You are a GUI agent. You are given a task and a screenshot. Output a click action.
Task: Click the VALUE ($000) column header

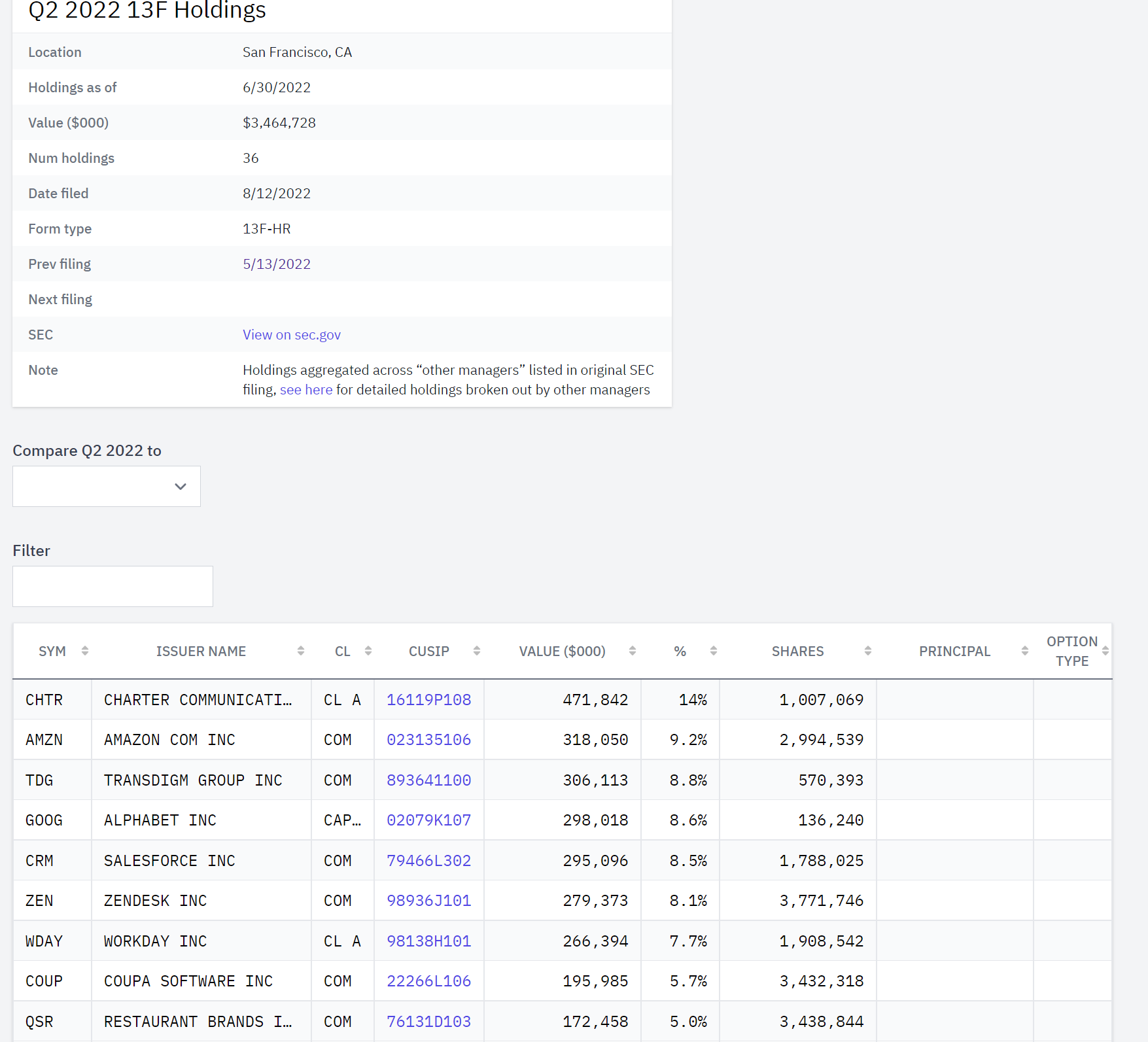563,651
